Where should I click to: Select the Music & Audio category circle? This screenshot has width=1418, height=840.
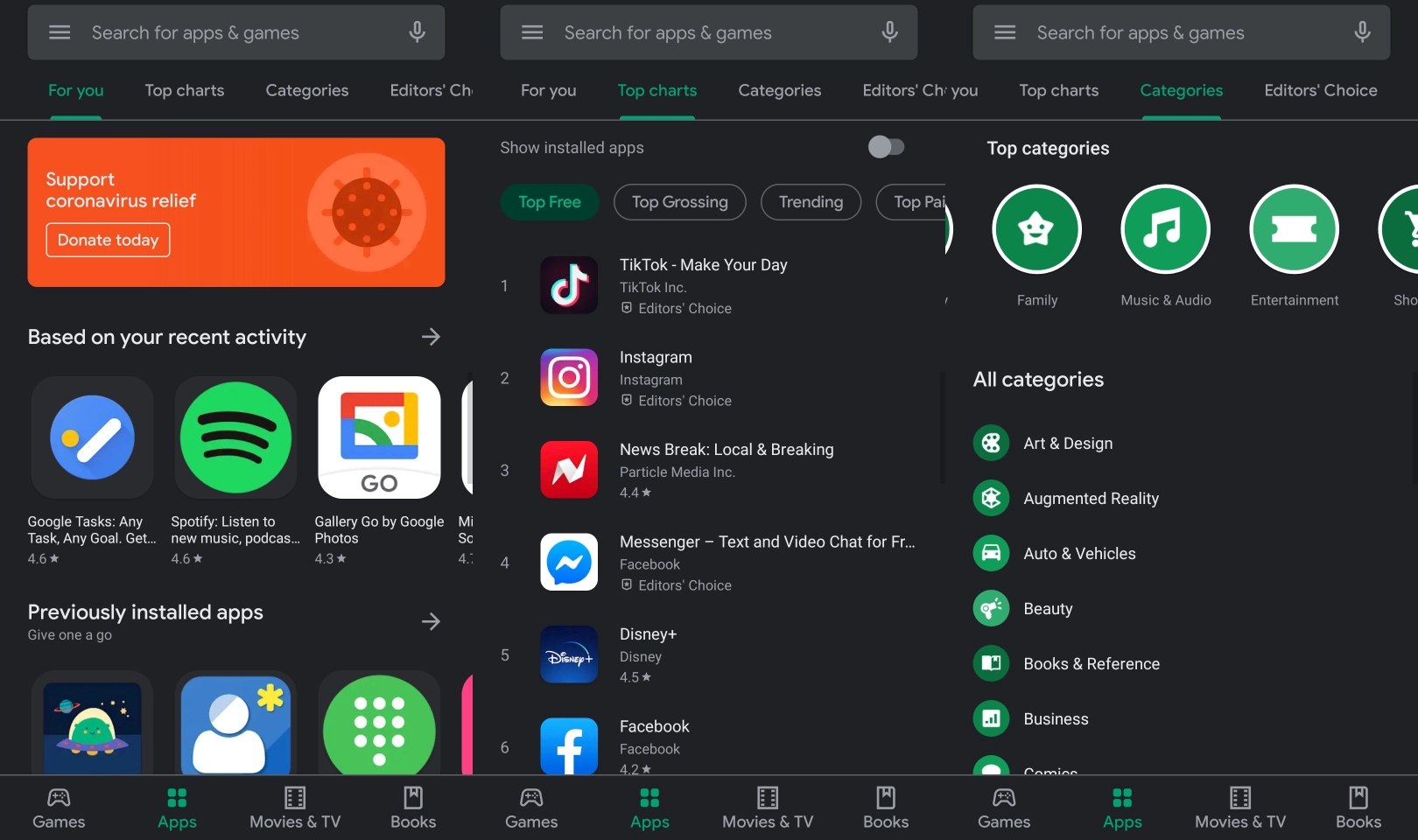pos(1165,229)
